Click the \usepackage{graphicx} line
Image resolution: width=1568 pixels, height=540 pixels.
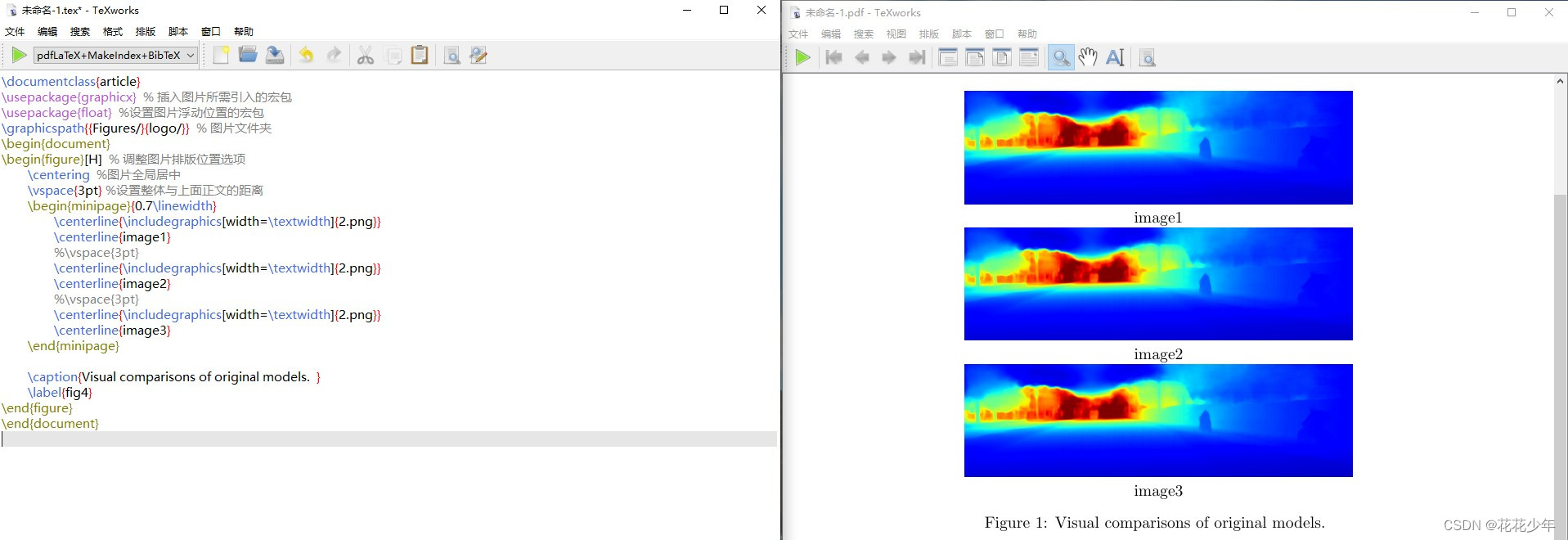click(x=146, y=97)
